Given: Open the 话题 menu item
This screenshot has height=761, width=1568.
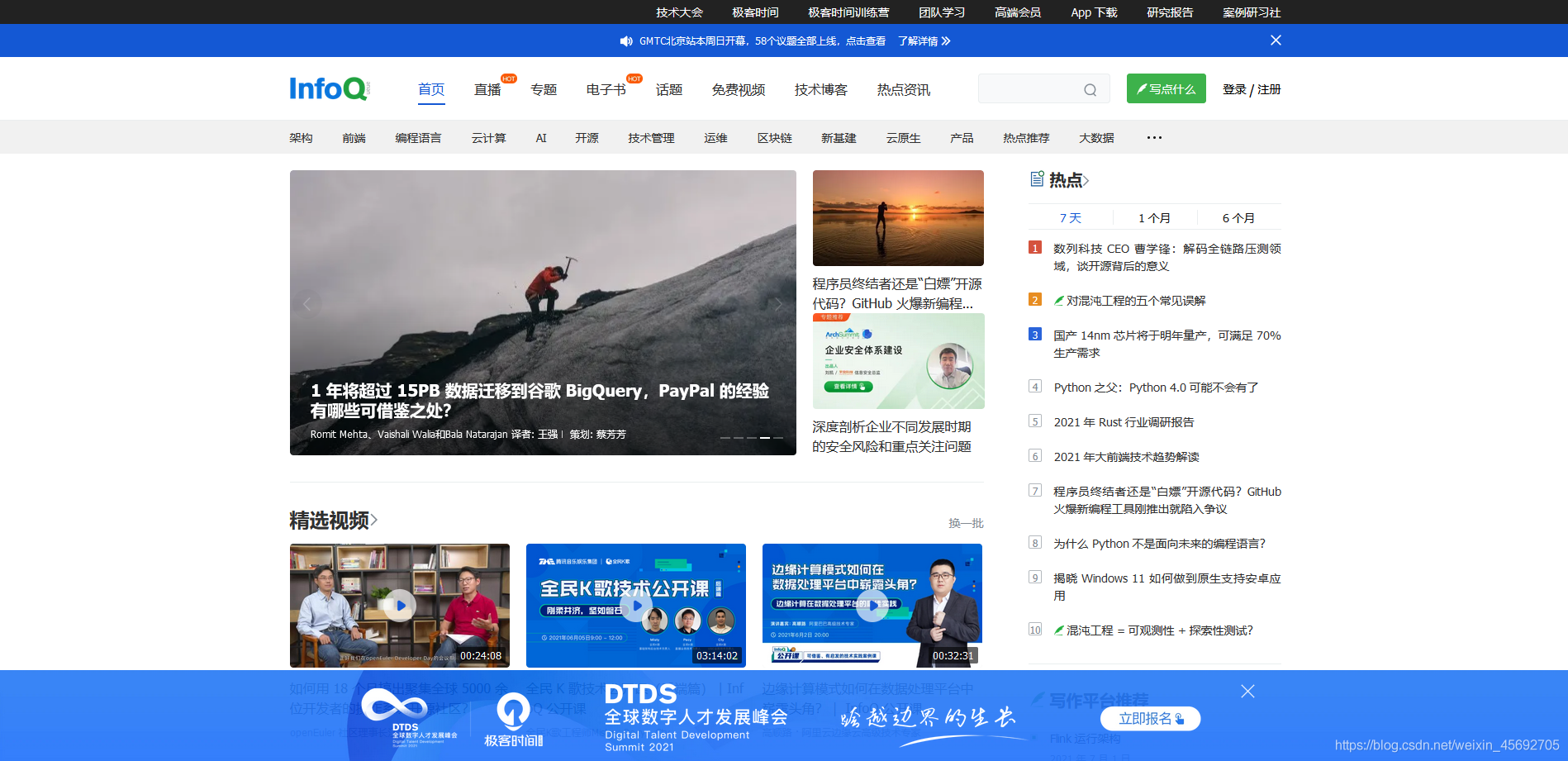Looking at the screenshot, I should click(669, 90).
